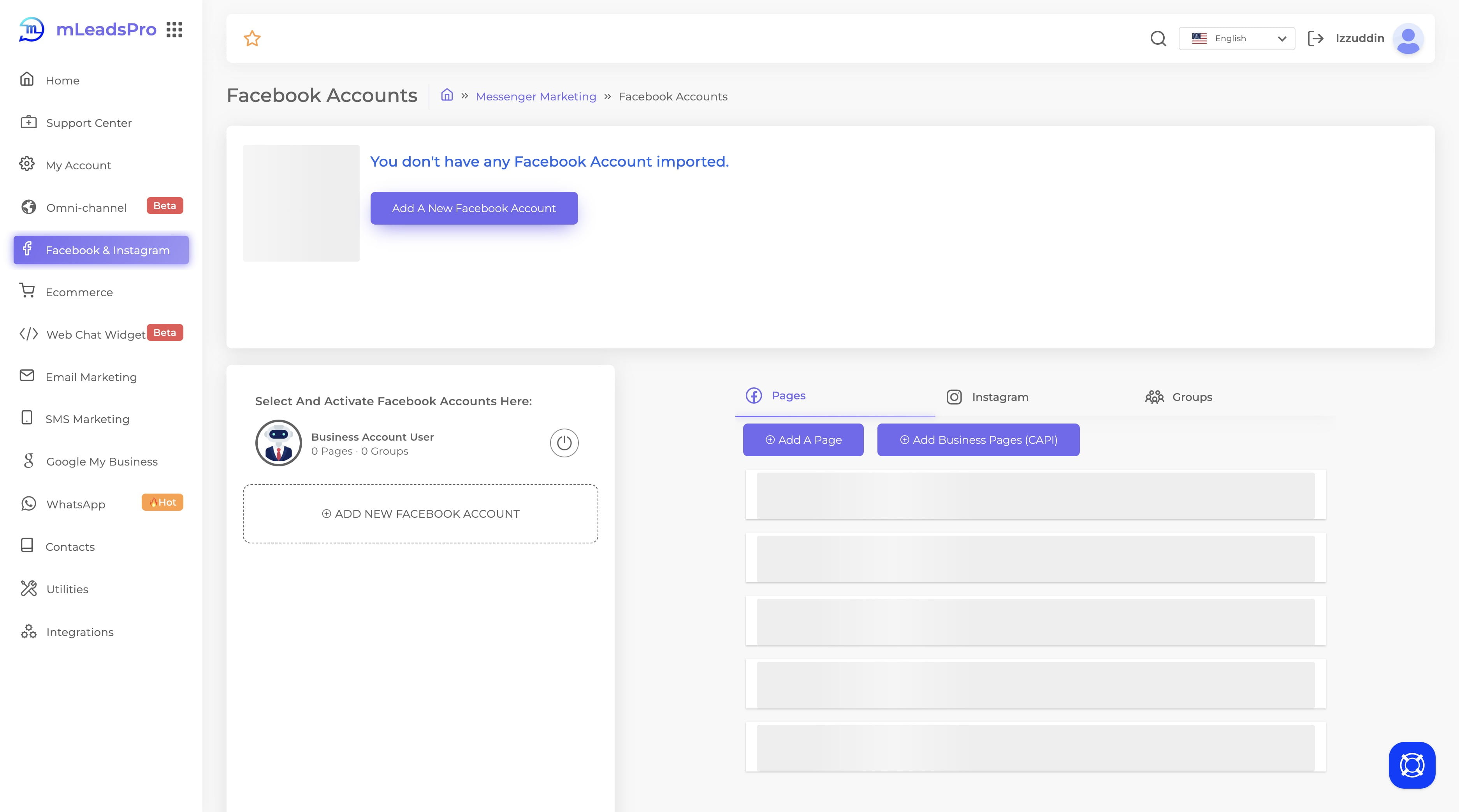This screenshot has width=1459, height=812.
Task: Click the SMS Marketing phone icon
Action: point(26,417)
